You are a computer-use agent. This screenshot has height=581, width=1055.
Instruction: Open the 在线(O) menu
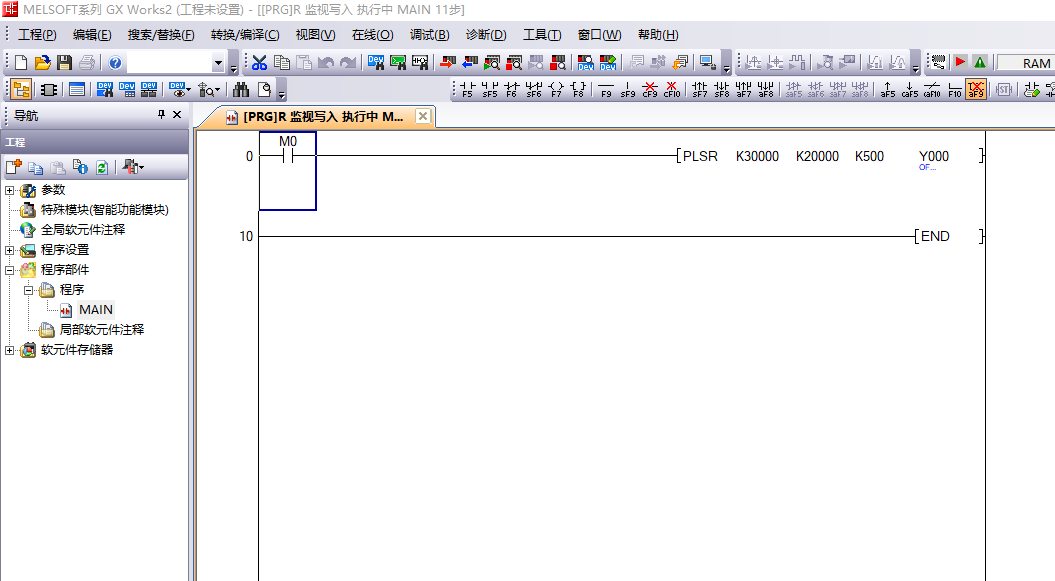pos(372,35)
